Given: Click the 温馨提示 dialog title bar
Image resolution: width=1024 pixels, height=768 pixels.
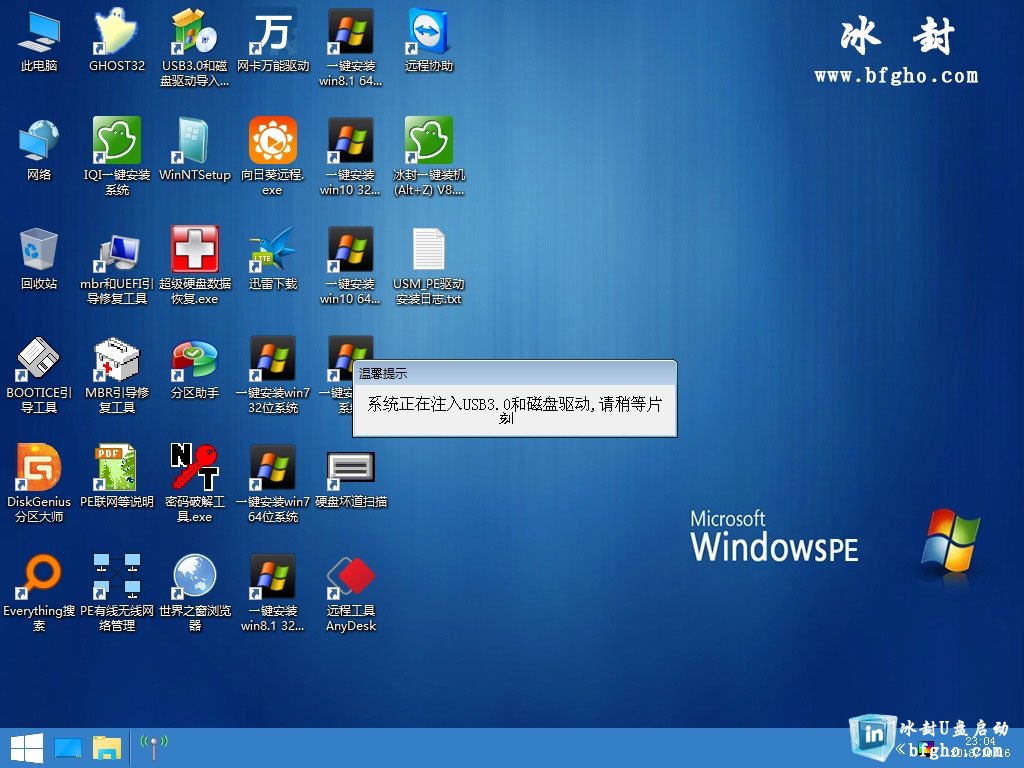Looking at the screenshot, I should [x=515, y=373].
